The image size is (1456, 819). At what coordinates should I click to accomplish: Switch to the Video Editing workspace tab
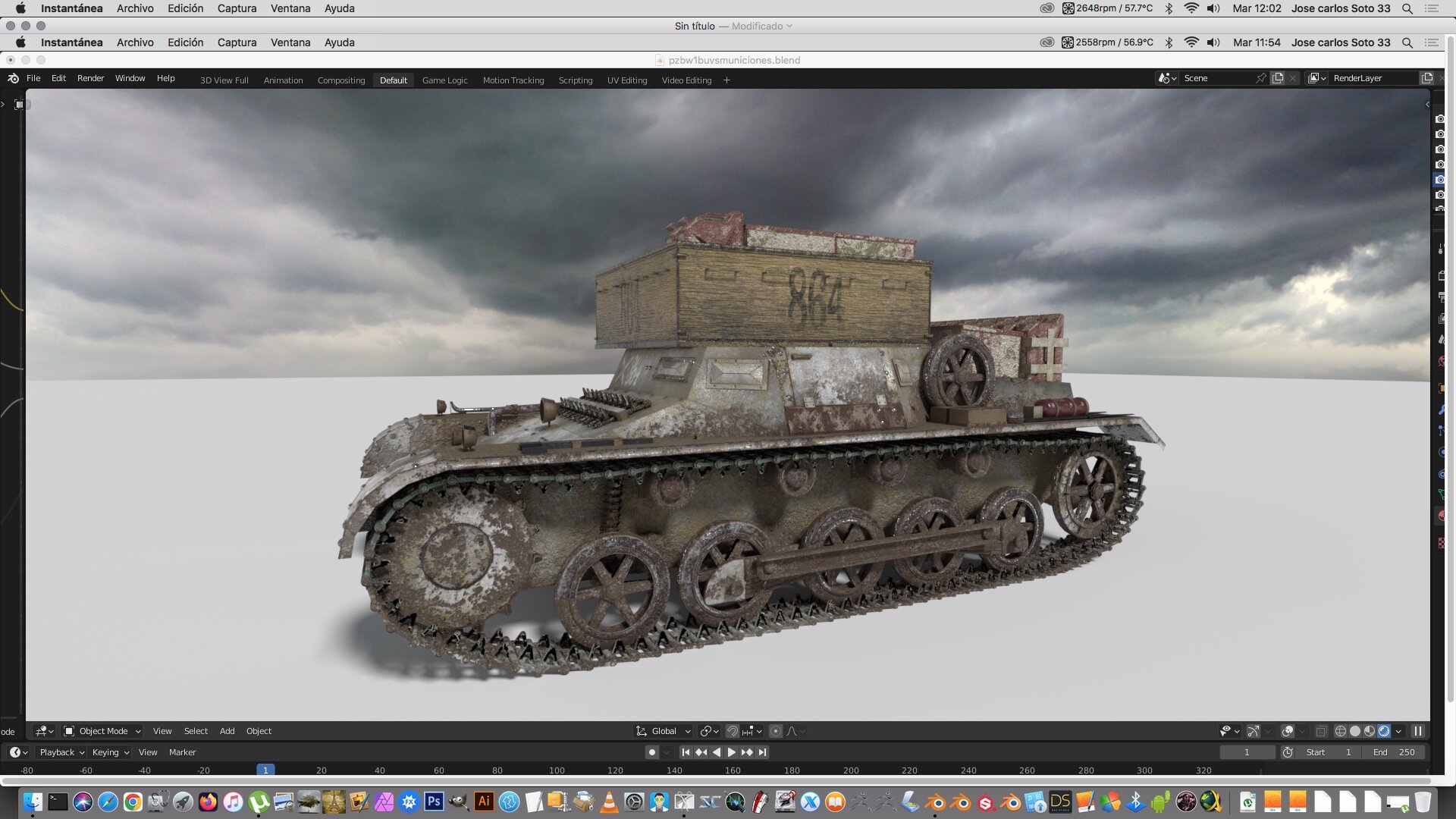[x=686, y=80]
